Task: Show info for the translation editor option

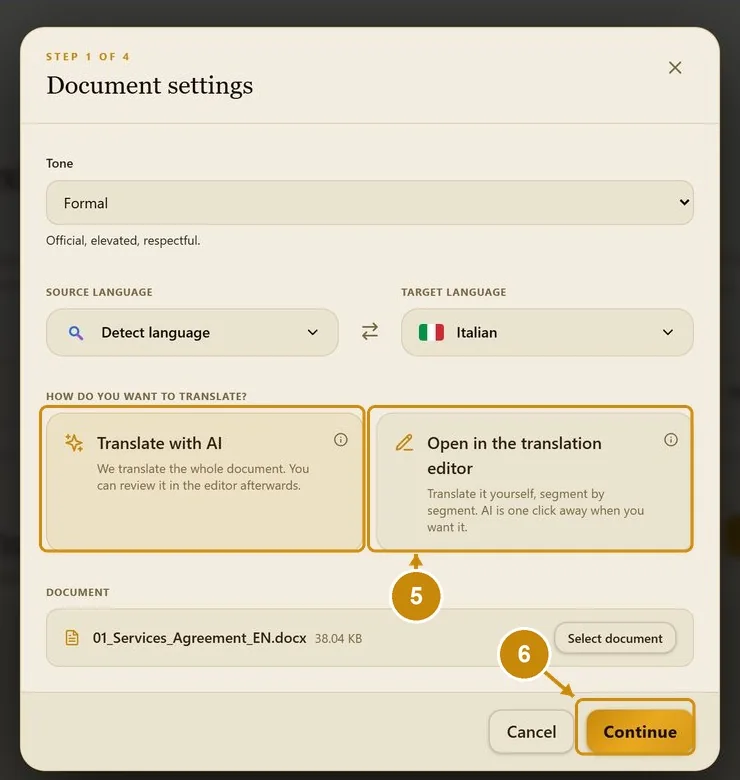Action: (671, 440)
